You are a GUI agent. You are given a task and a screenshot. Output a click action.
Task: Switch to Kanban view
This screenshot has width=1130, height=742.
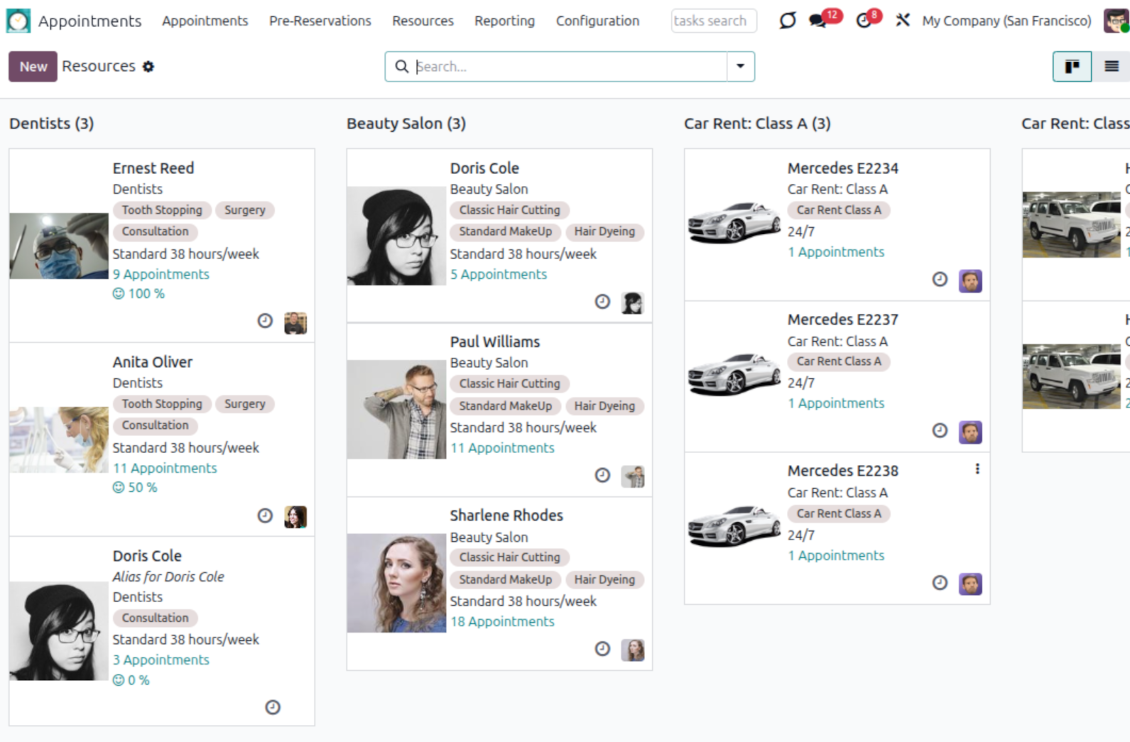pos(1072,67)
